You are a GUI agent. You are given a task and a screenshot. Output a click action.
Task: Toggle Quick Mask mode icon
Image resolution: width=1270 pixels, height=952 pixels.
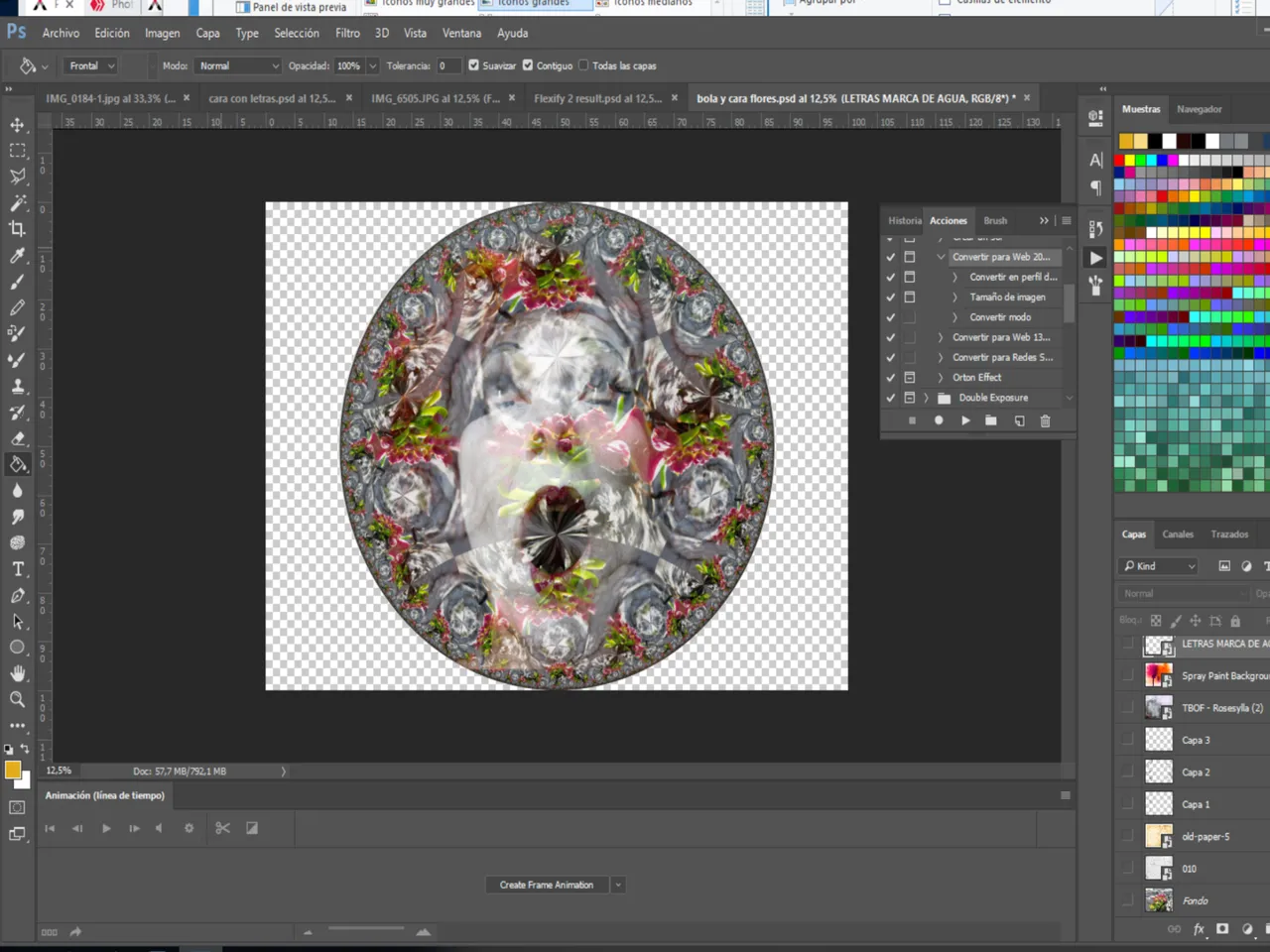click(18, 807)
